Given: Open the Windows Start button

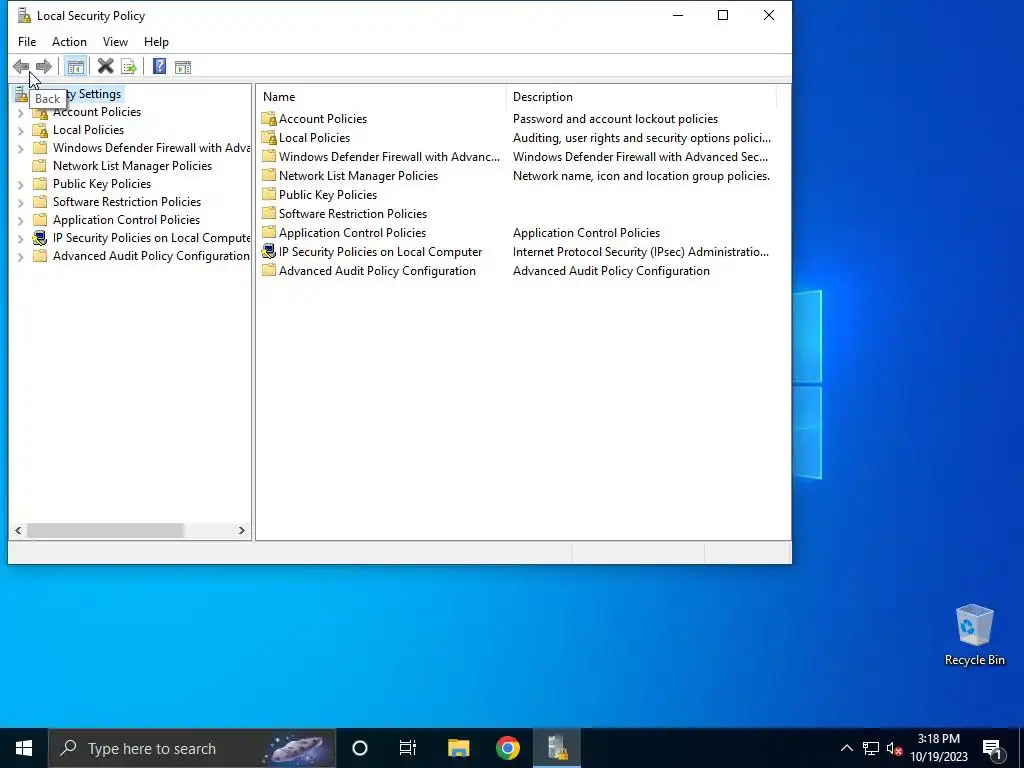Looking at the screenshot, I should click(x=24, y=748).
